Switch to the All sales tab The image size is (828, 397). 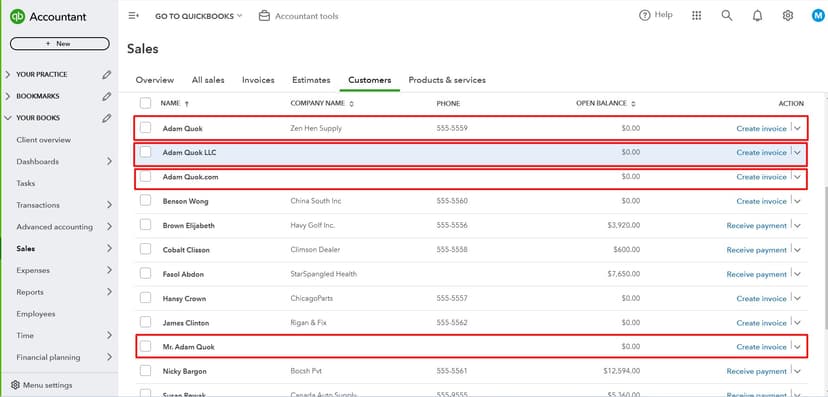208,80
